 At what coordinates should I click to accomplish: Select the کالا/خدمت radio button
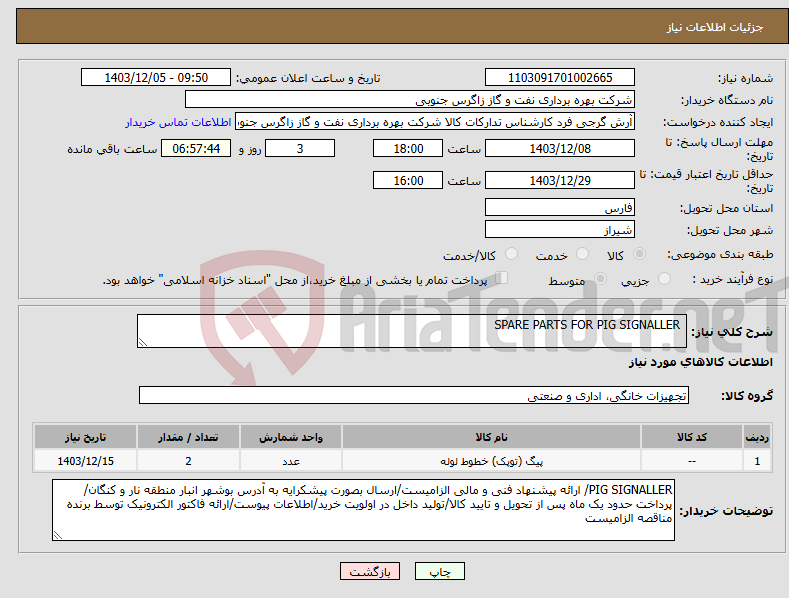(511, 254)
